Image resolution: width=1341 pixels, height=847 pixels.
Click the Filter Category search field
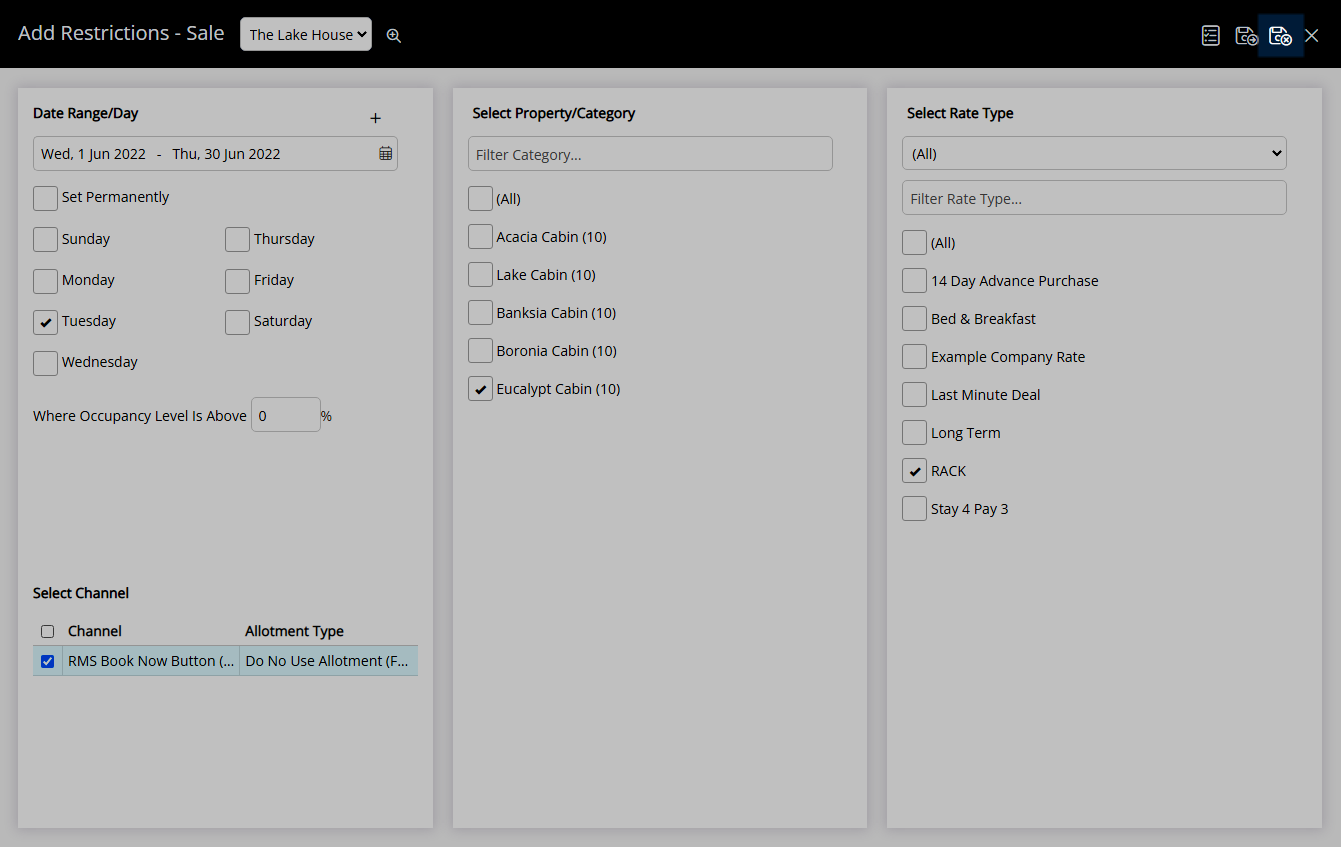[x=650, y=154]
